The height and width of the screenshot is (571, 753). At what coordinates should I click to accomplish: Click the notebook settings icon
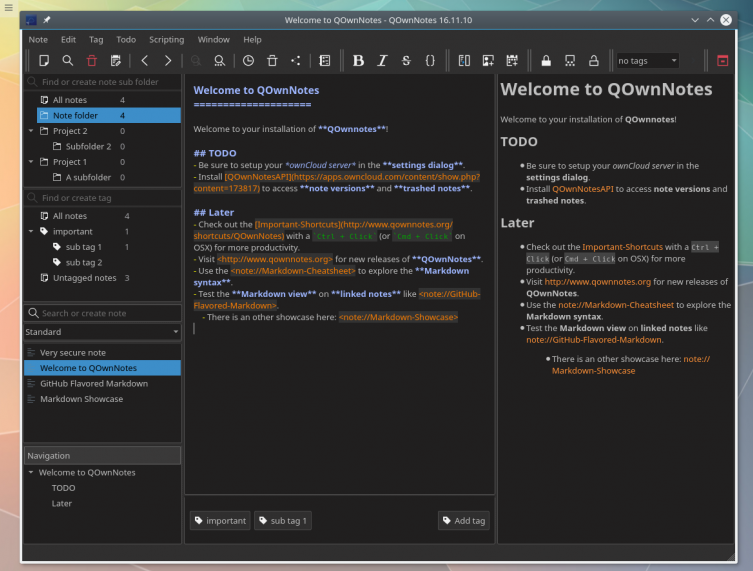325,61
